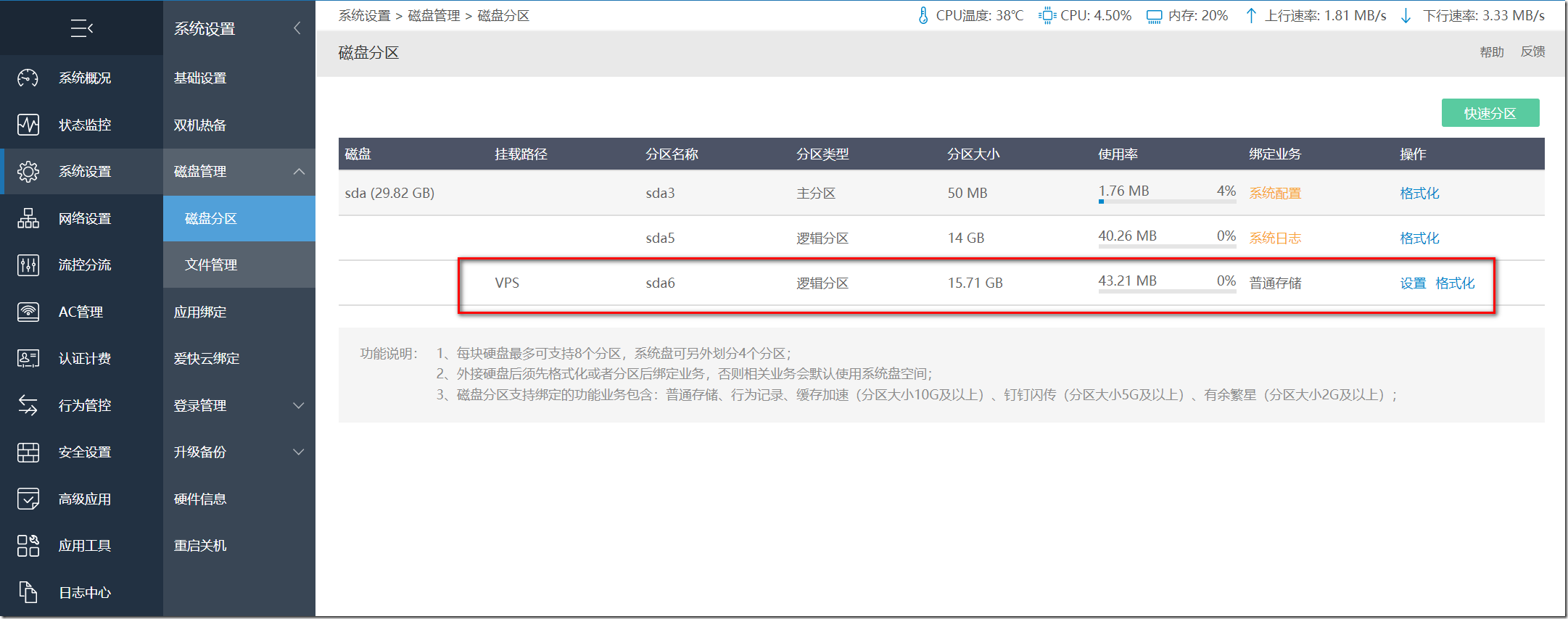Viewport: 1568px width, 619px height.
Task: Open the 流控分流 sliders icon
Action: click(x=28, y=265)
